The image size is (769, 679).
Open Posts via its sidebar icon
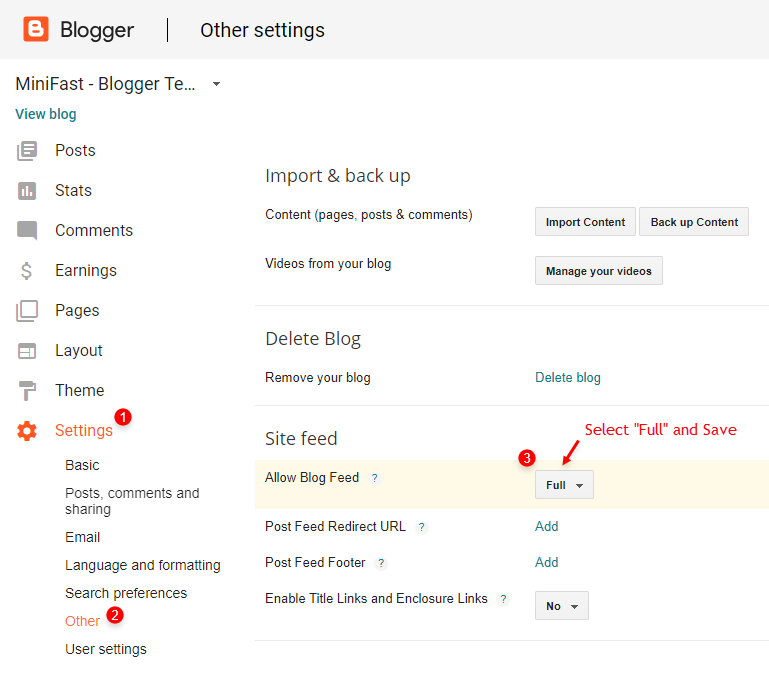tap(27, 151)
